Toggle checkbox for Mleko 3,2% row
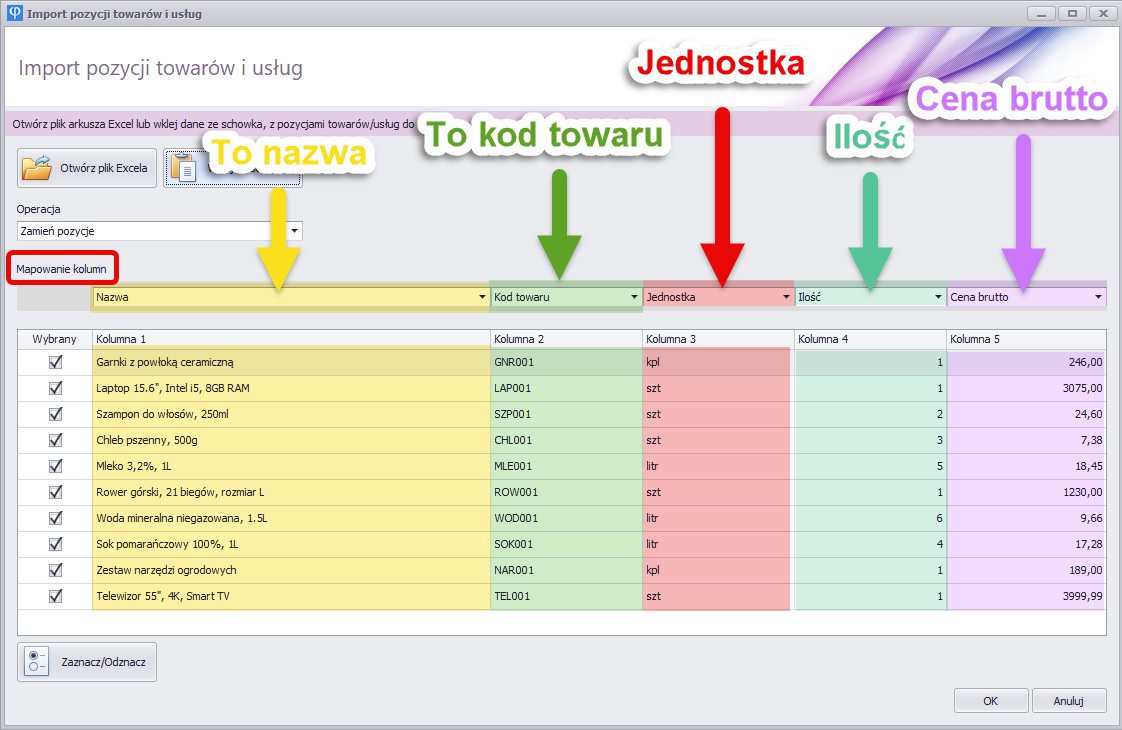Screen dimensions: 1122x730 click(x=55, y=466)
